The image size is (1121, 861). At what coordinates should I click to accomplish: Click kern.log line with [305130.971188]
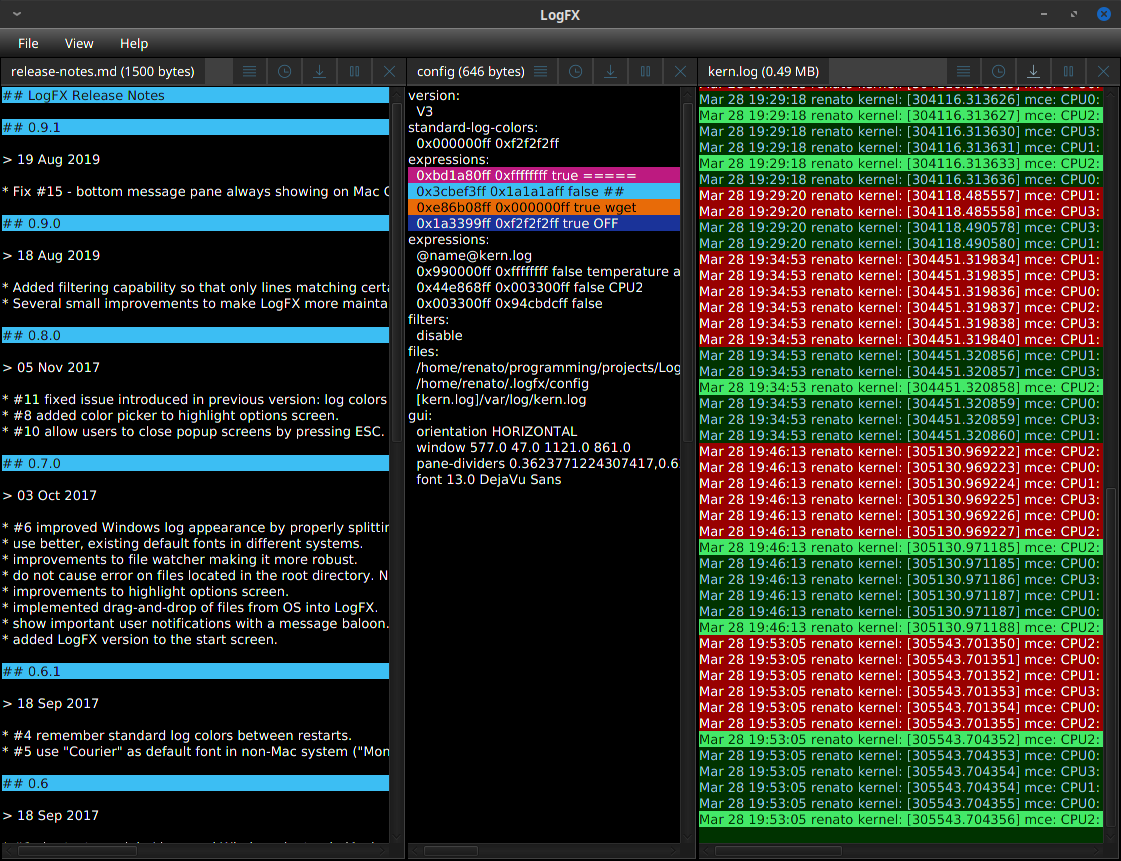[901, 627]
